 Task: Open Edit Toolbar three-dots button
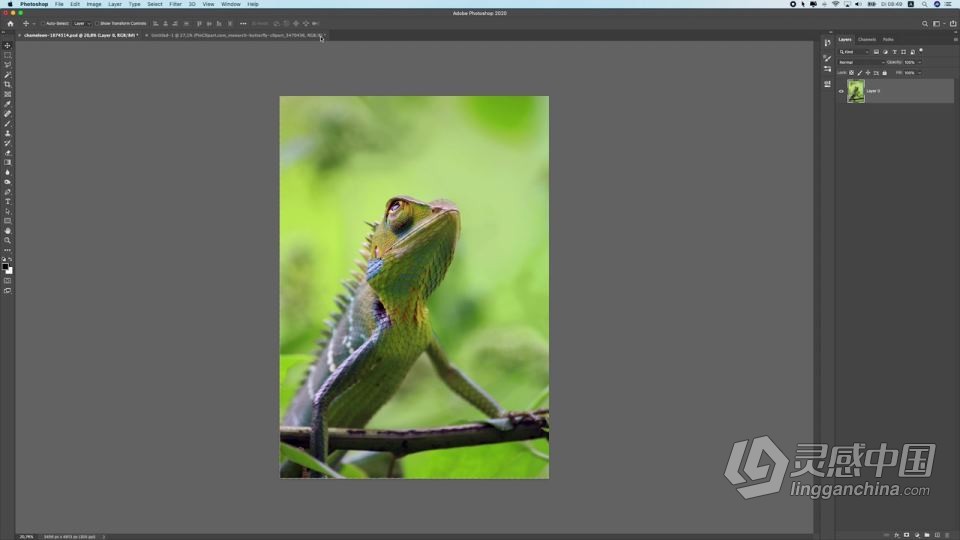point(7,250)
